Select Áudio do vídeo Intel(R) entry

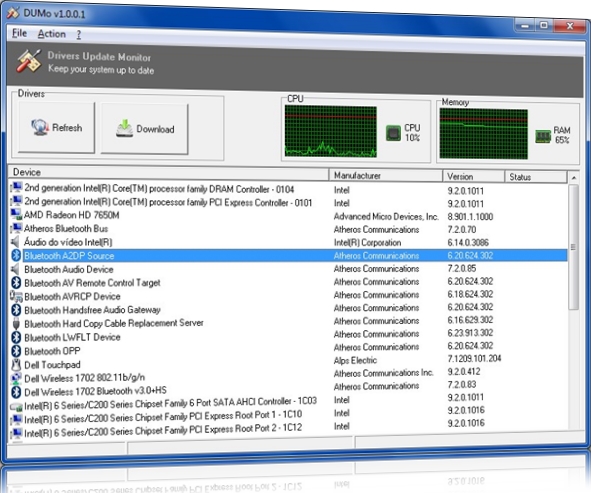(x=68, y=242)
